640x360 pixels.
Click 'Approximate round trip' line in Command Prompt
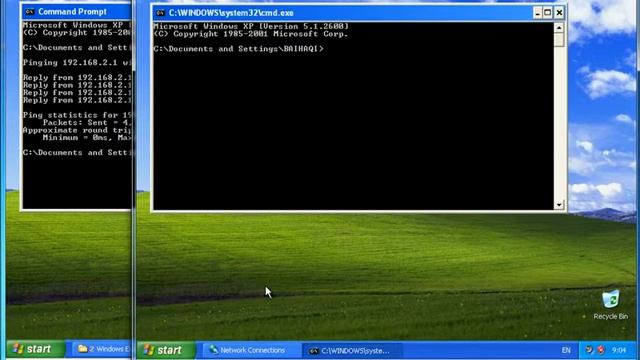(77, 130)
